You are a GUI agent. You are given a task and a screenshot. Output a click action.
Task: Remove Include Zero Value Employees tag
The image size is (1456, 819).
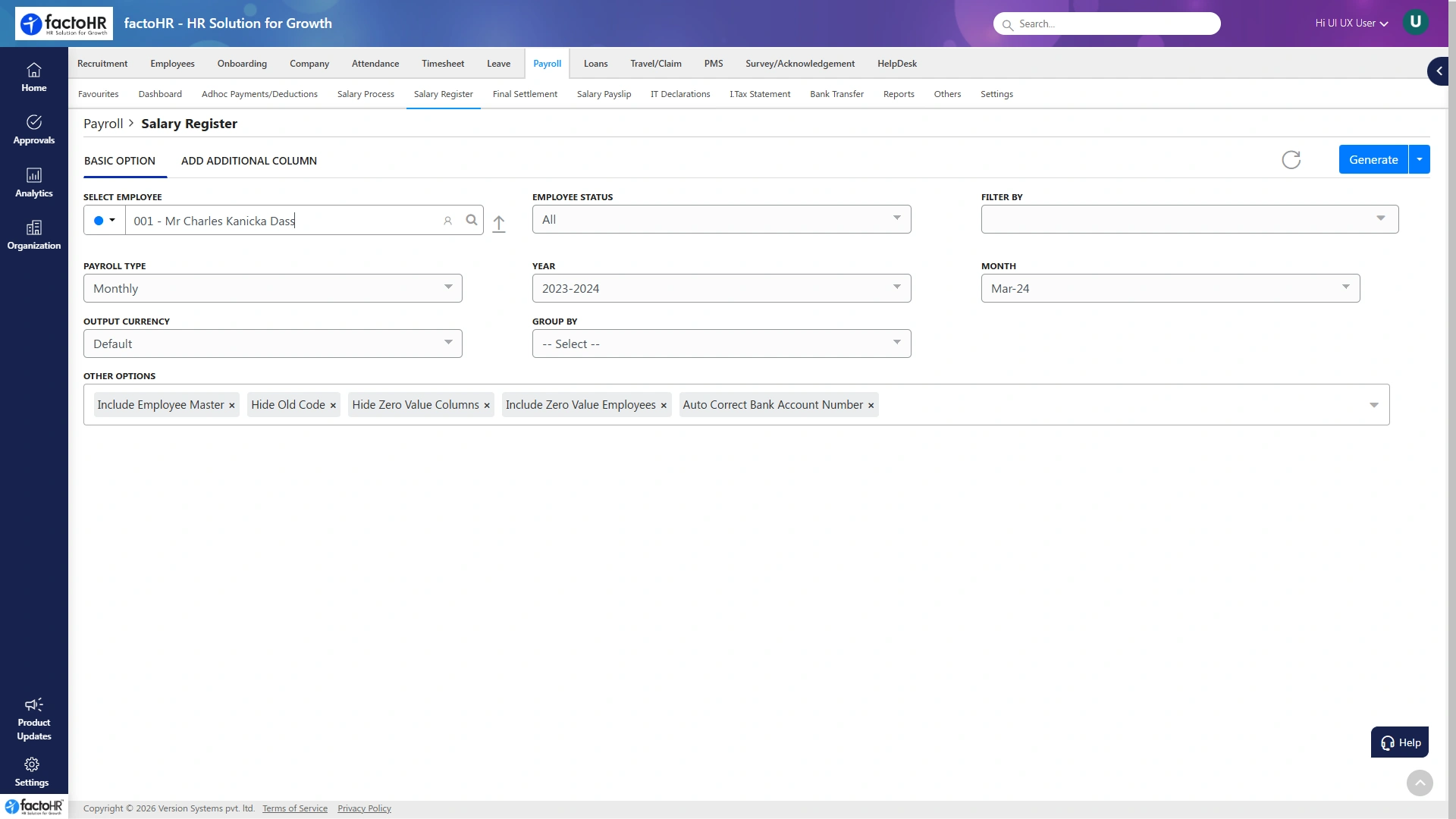coord(664,406)
